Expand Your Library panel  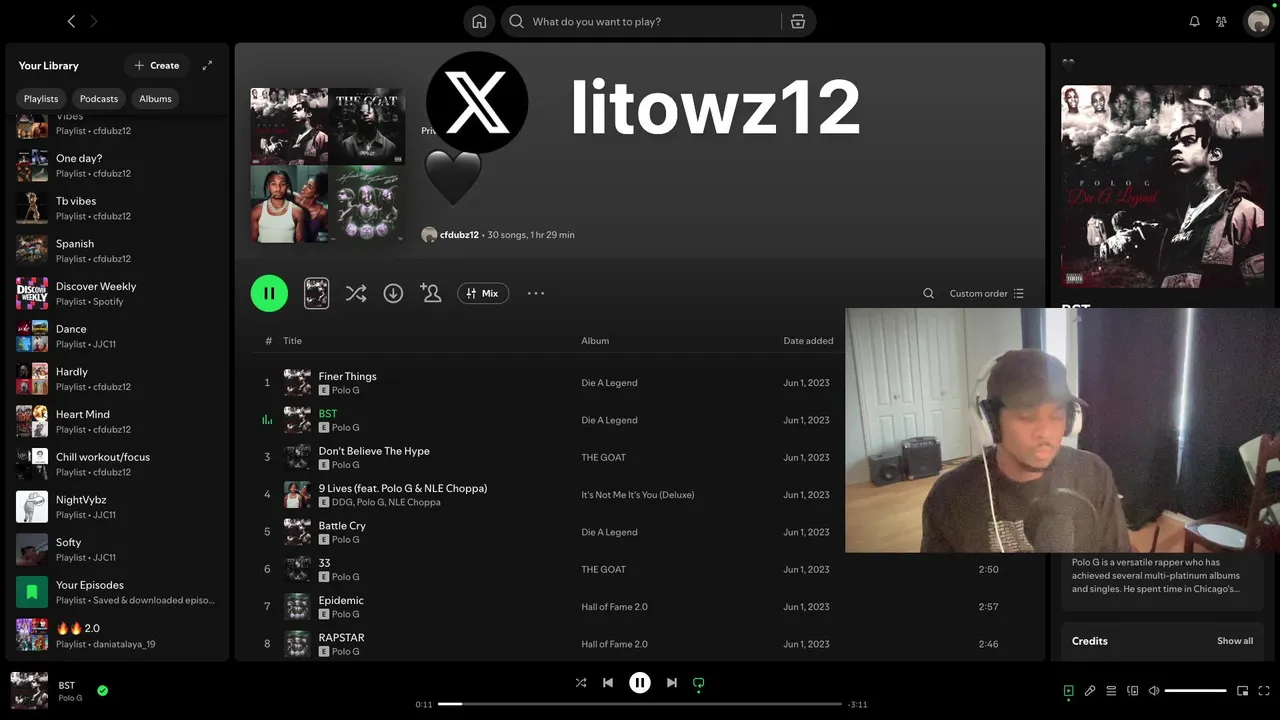pyautogui.click(x=207, y=65)
